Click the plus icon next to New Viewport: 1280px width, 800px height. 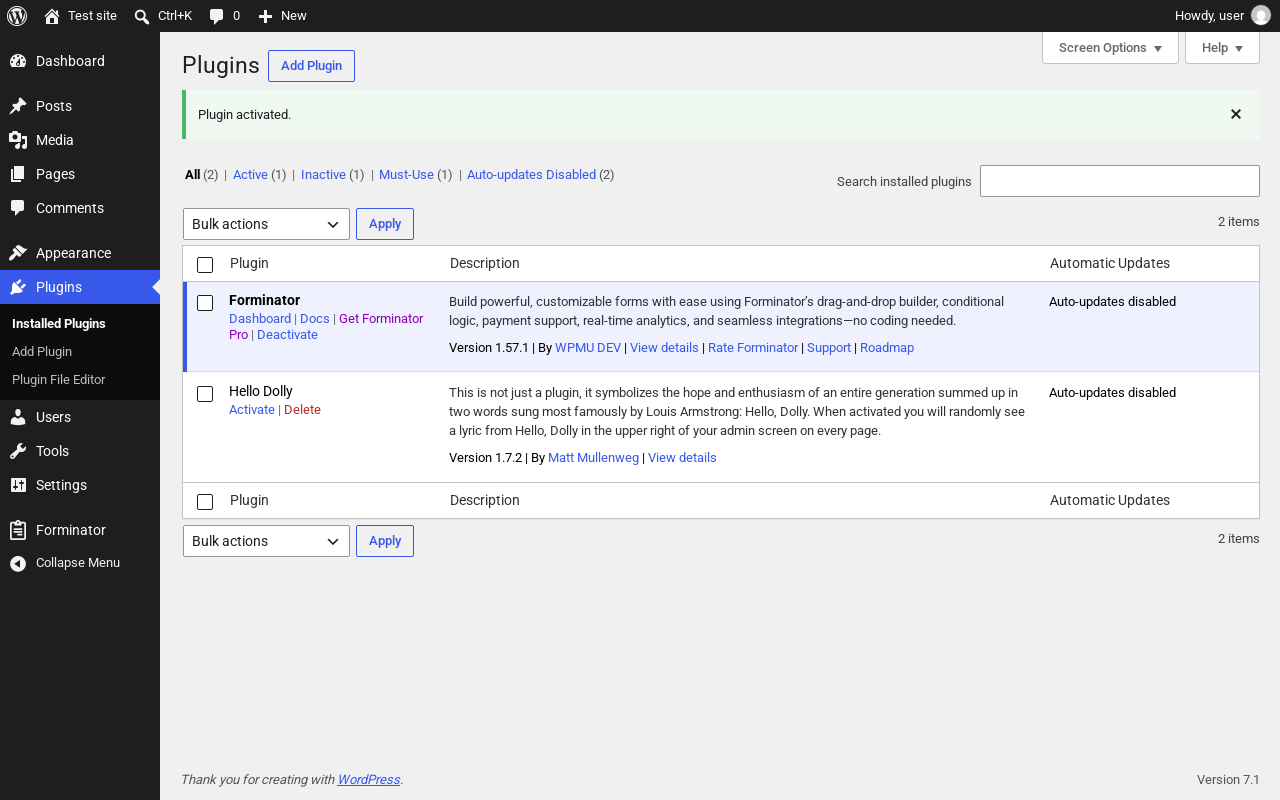[265, 16]
